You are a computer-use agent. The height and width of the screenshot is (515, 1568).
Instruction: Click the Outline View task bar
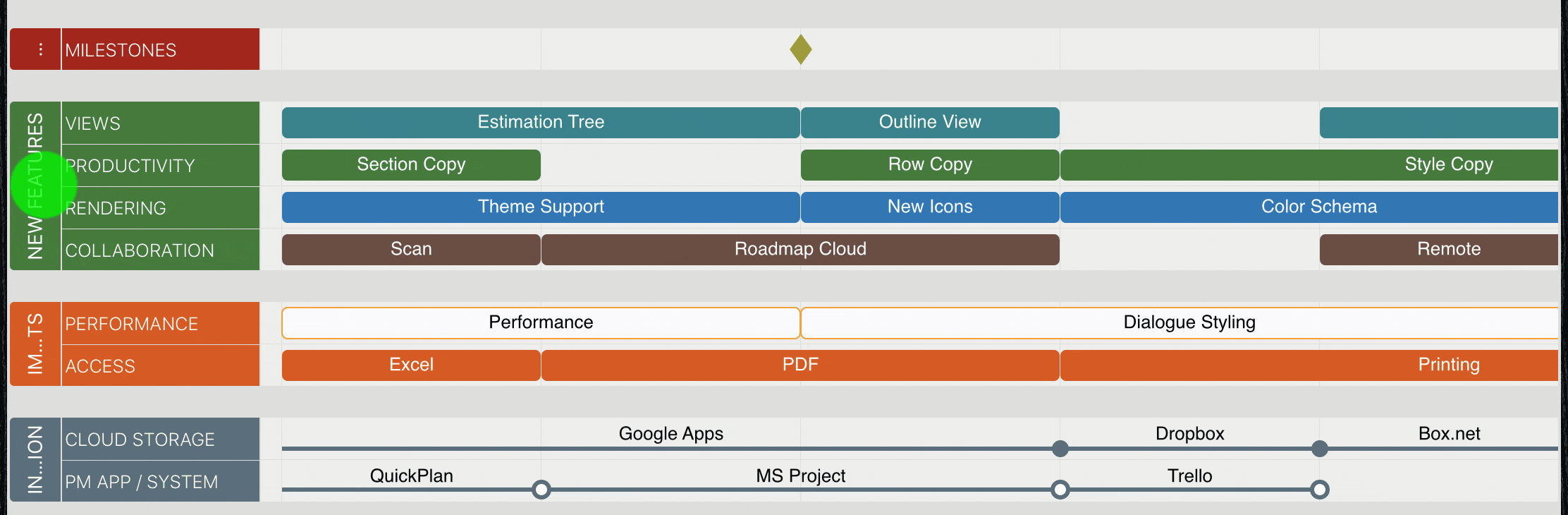pyautogui.click(x=929, y=123)
